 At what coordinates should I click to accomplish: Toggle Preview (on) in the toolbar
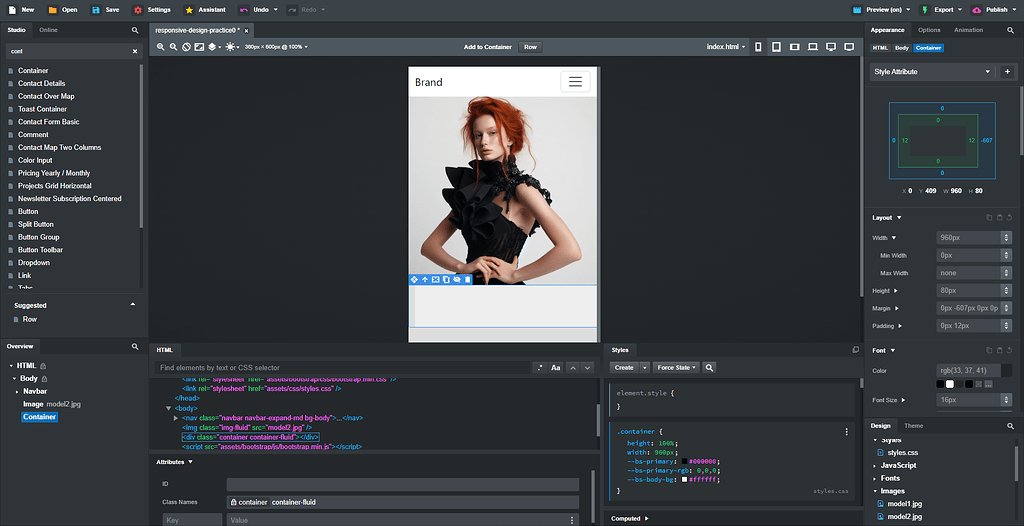(x=878, y=10)
